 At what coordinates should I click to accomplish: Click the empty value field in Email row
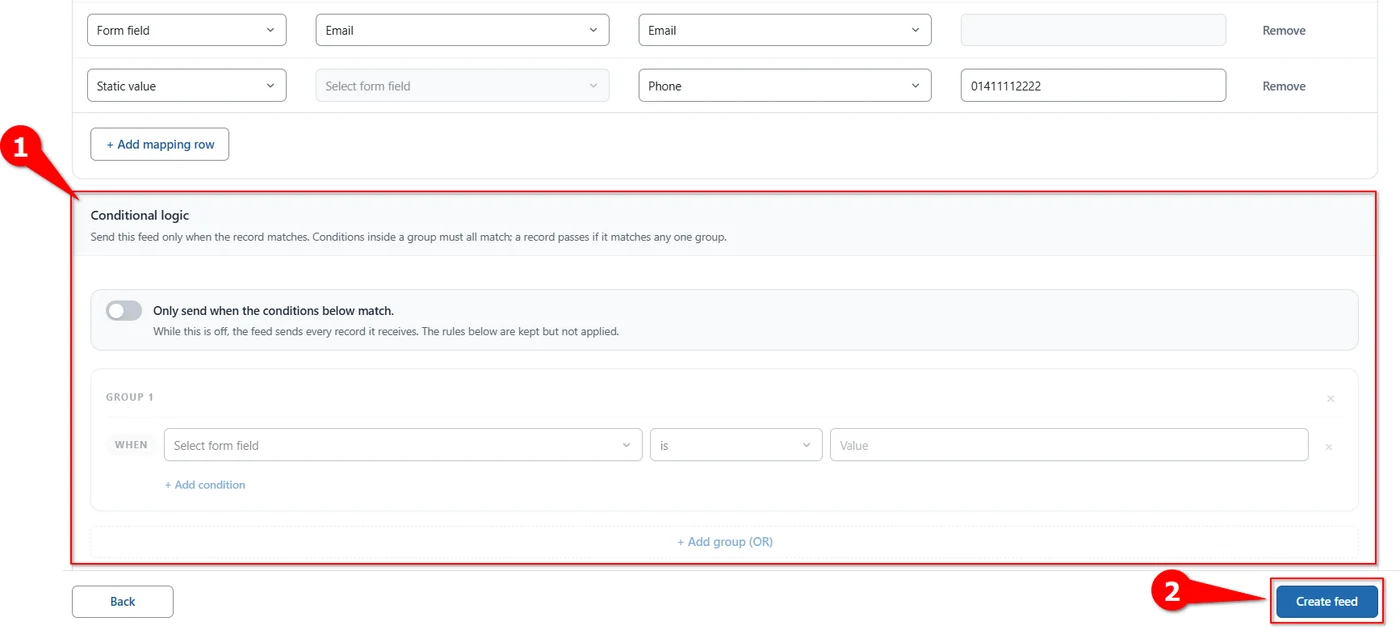1093,30
